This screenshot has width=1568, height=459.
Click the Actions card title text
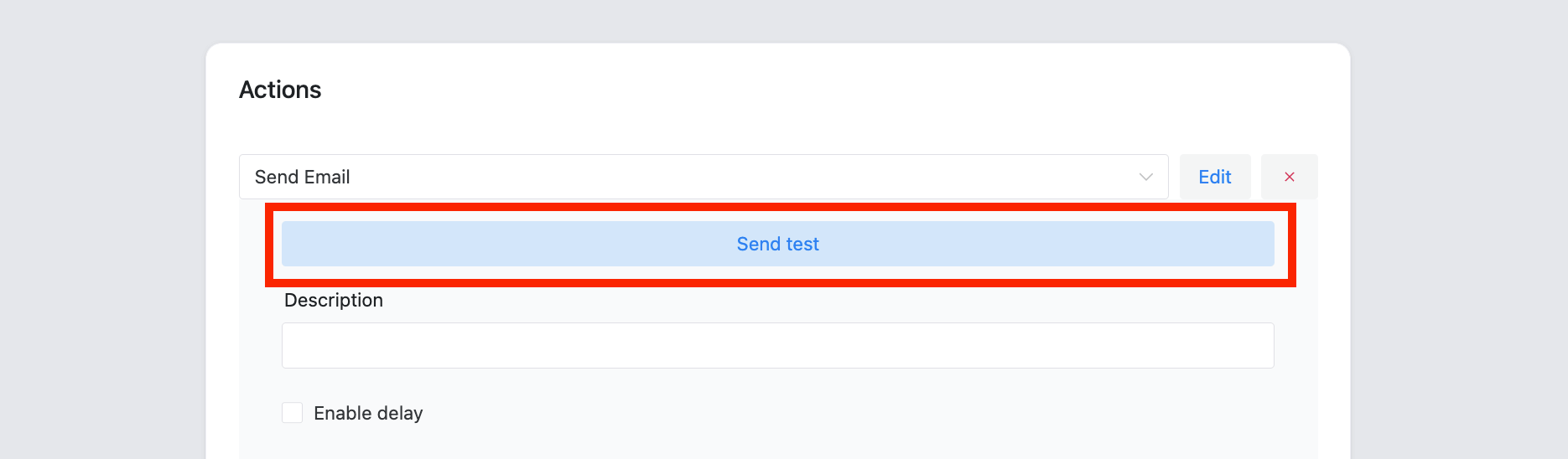pyautogui.click(x=280, y=90)
